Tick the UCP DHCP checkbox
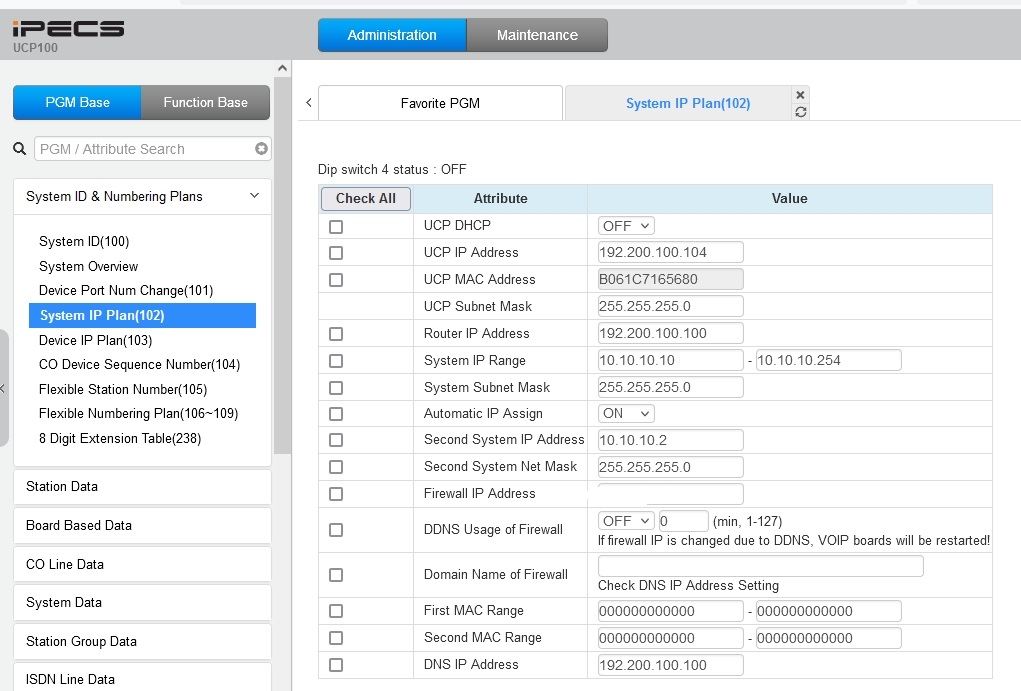Image resolution: width=1021 pixels, height=691 pixels. (x=336, y=227)
